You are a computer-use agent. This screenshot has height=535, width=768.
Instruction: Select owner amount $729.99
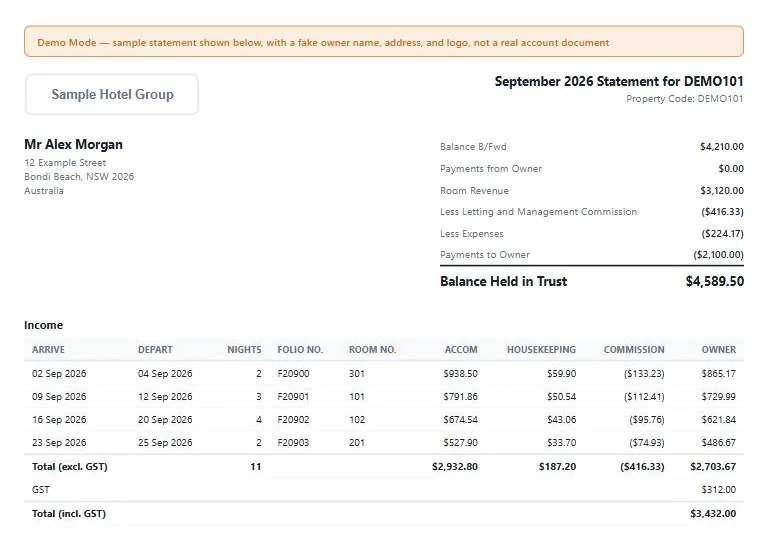(x=719, y=397)
